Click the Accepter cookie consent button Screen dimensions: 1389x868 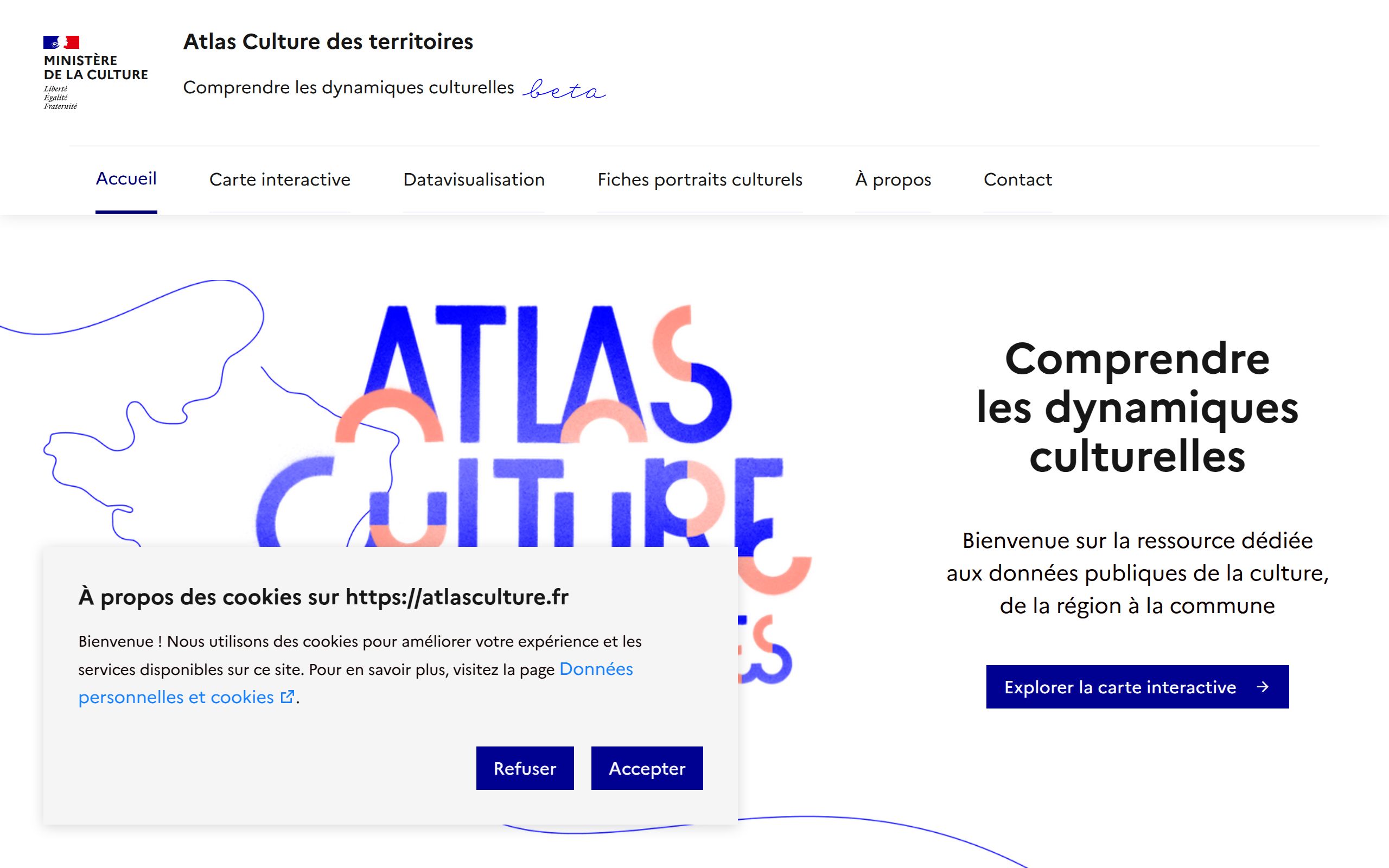pos(647,768)
